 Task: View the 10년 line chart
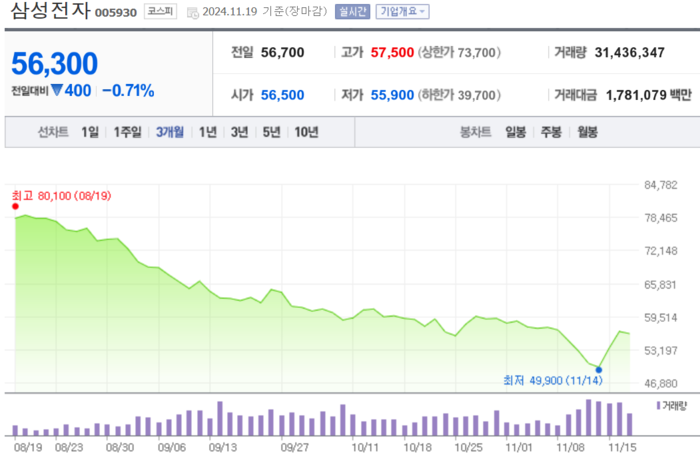pyautogui.click(x=307, y=132)
